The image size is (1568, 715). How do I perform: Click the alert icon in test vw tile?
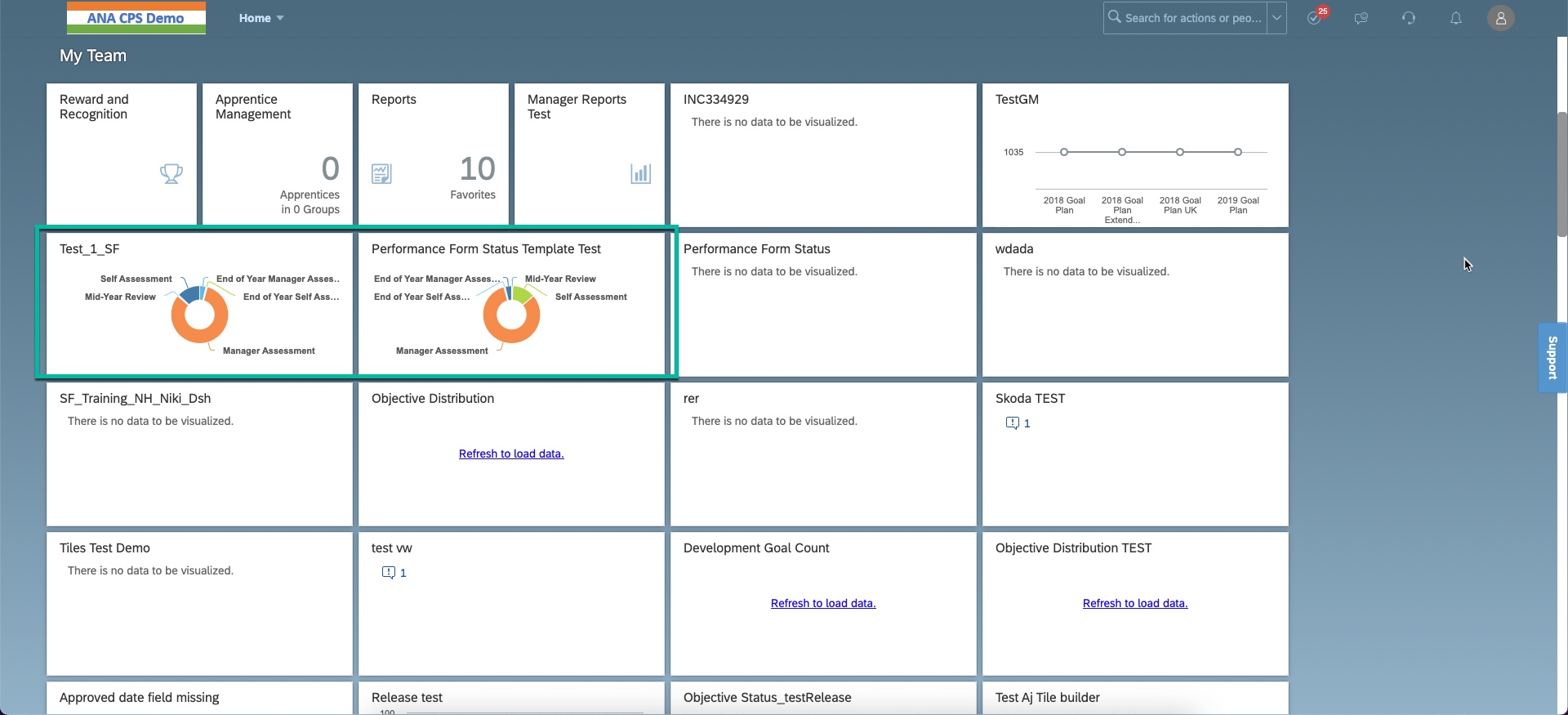tap(389, 573)
